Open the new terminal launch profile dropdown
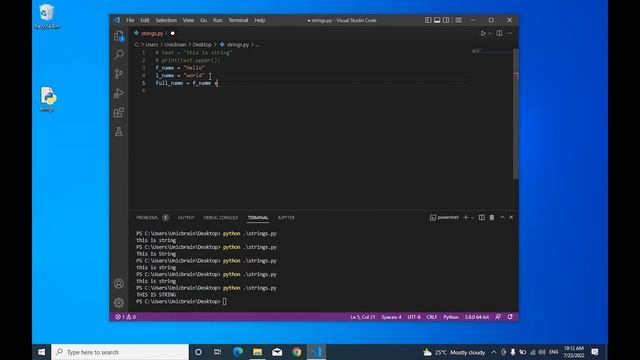This screenshot has width=640, height=360. tap(472, 218)
